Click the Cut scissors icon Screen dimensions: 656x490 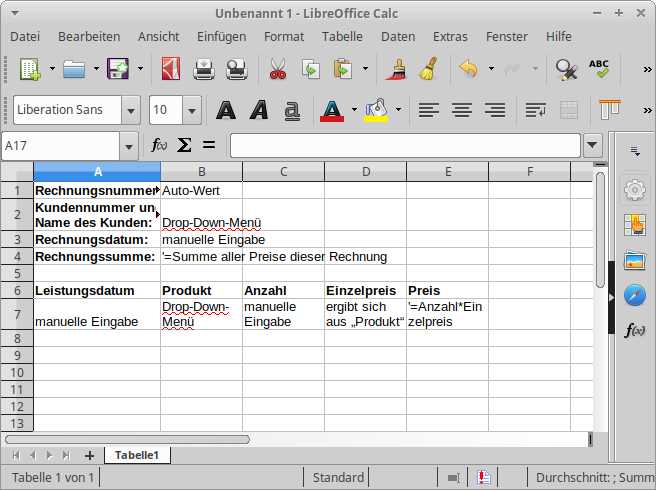coord(277,70)
